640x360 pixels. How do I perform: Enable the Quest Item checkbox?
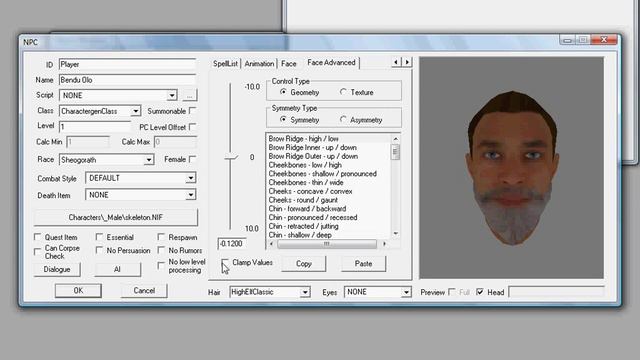pyautogui.click(x=38, y=237)
